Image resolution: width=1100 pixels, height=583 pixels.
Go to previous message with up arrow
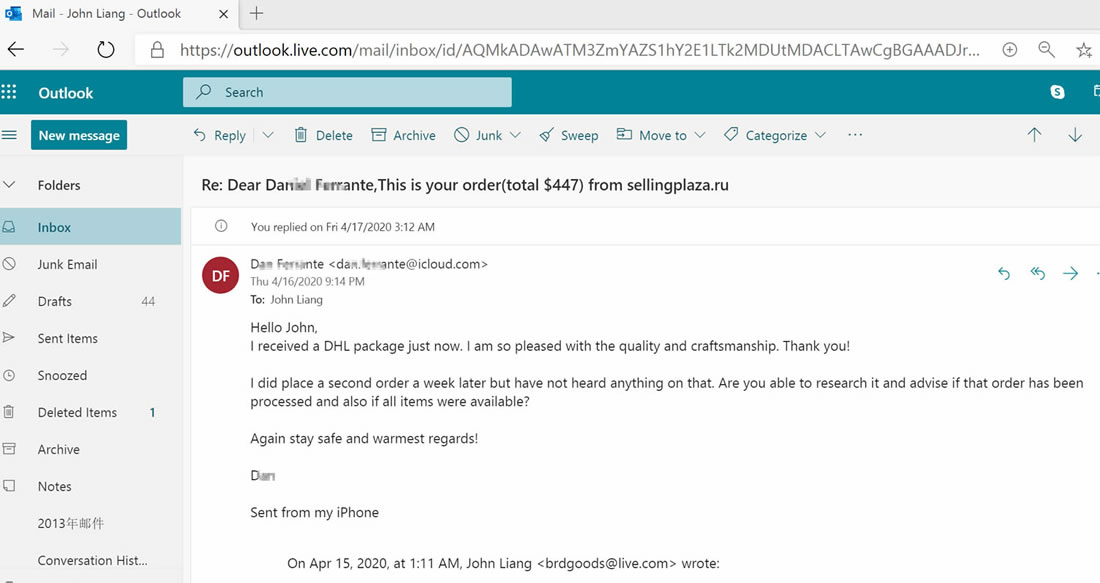click(x=1034, y=135)
